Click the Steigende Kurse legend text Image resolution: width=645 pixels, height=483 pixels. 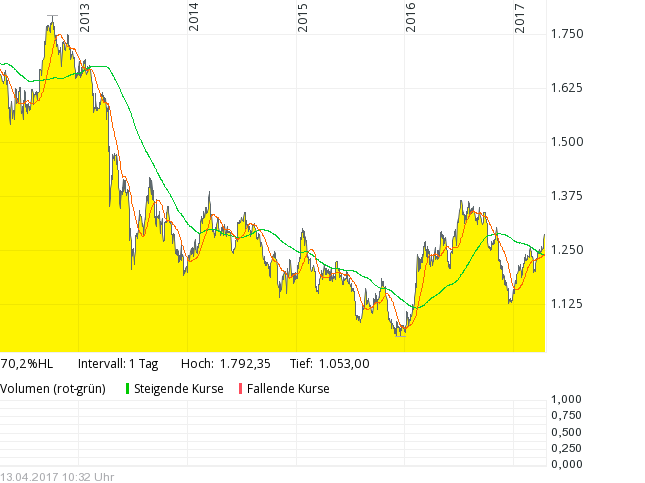(x=178, y=388)
